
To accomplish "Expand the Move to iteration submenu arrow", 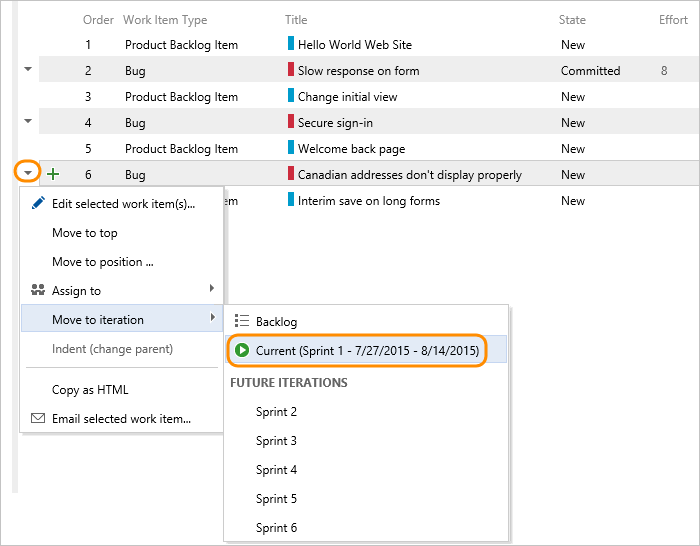I will [x=212, y=317].
